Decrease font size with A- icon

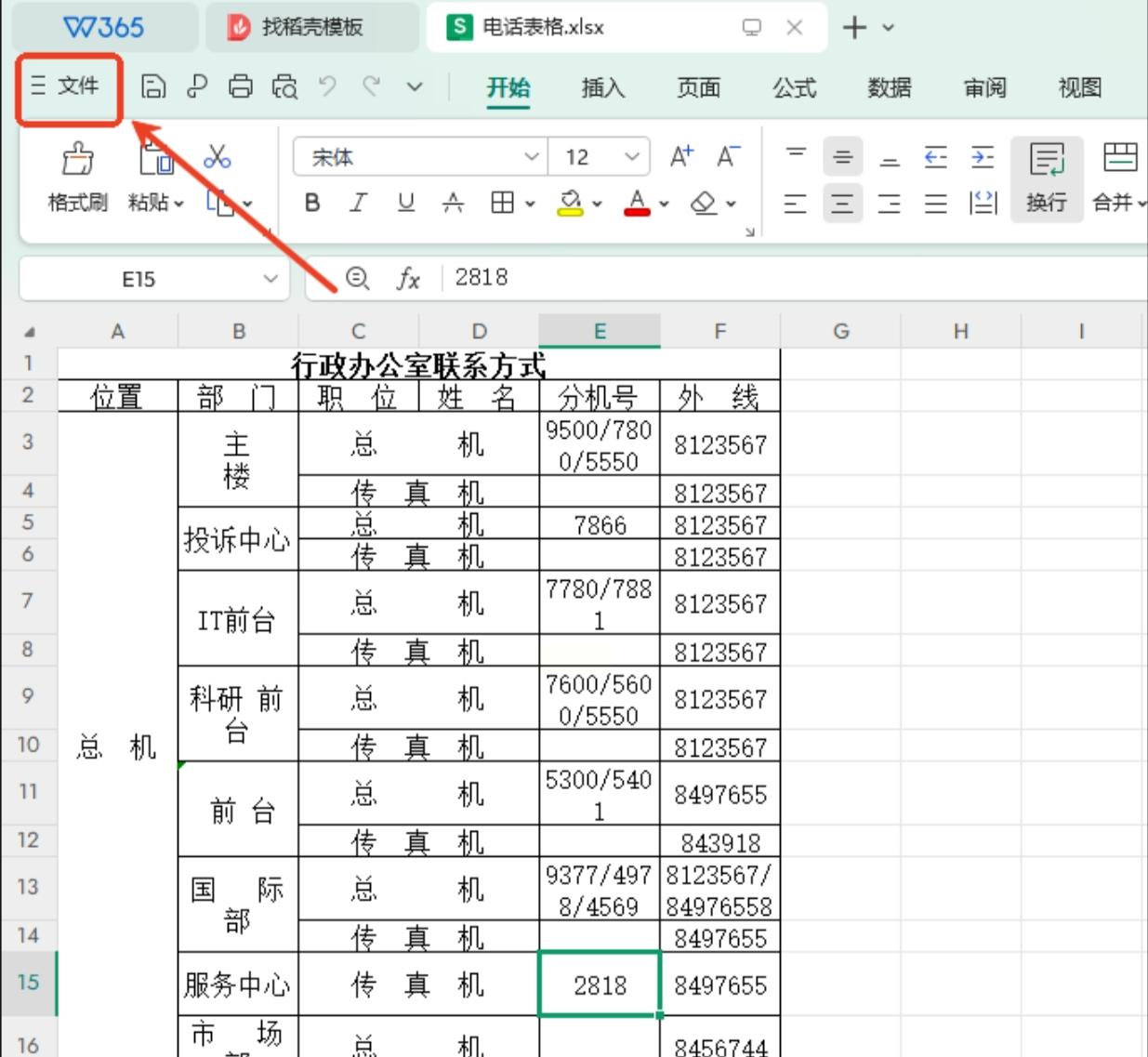729,156
